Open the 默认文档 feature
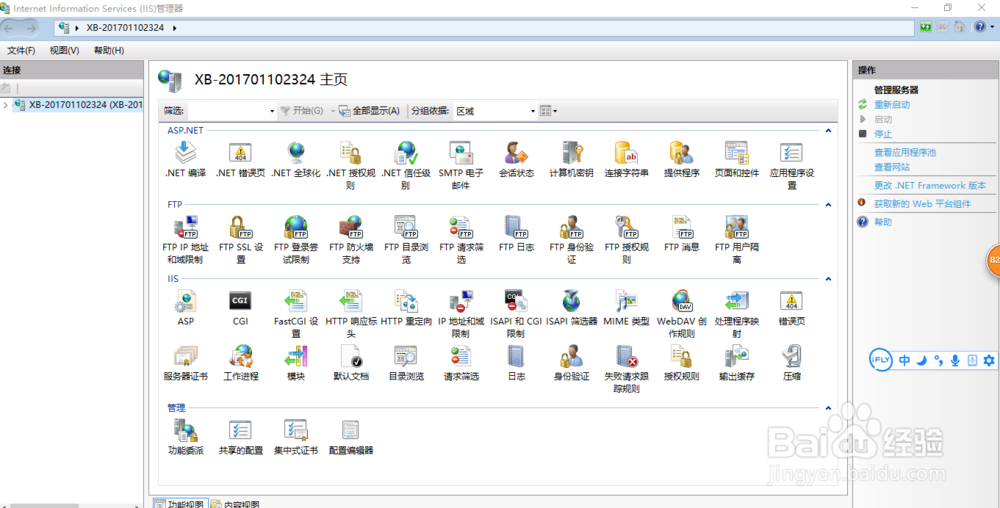This screenshot has width=1000, height=508. (x=351, y=363)
